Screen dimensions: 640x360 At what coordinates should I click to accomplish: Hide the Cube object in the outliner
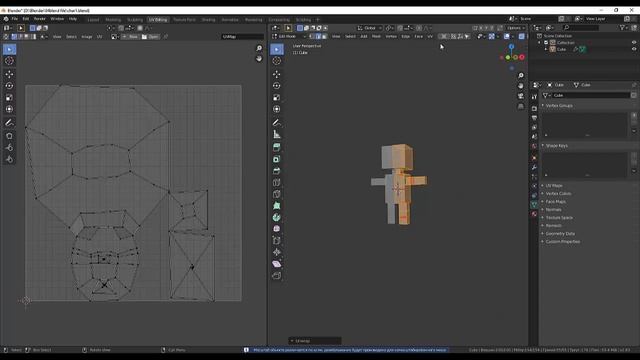(634, 49)
